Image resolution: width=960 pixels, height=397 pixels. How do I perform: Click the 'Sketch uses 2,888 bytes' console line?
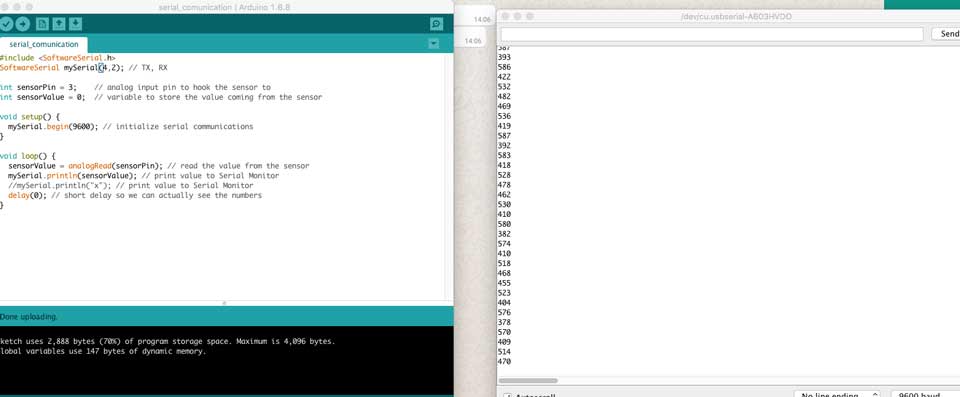click(168, 341)
